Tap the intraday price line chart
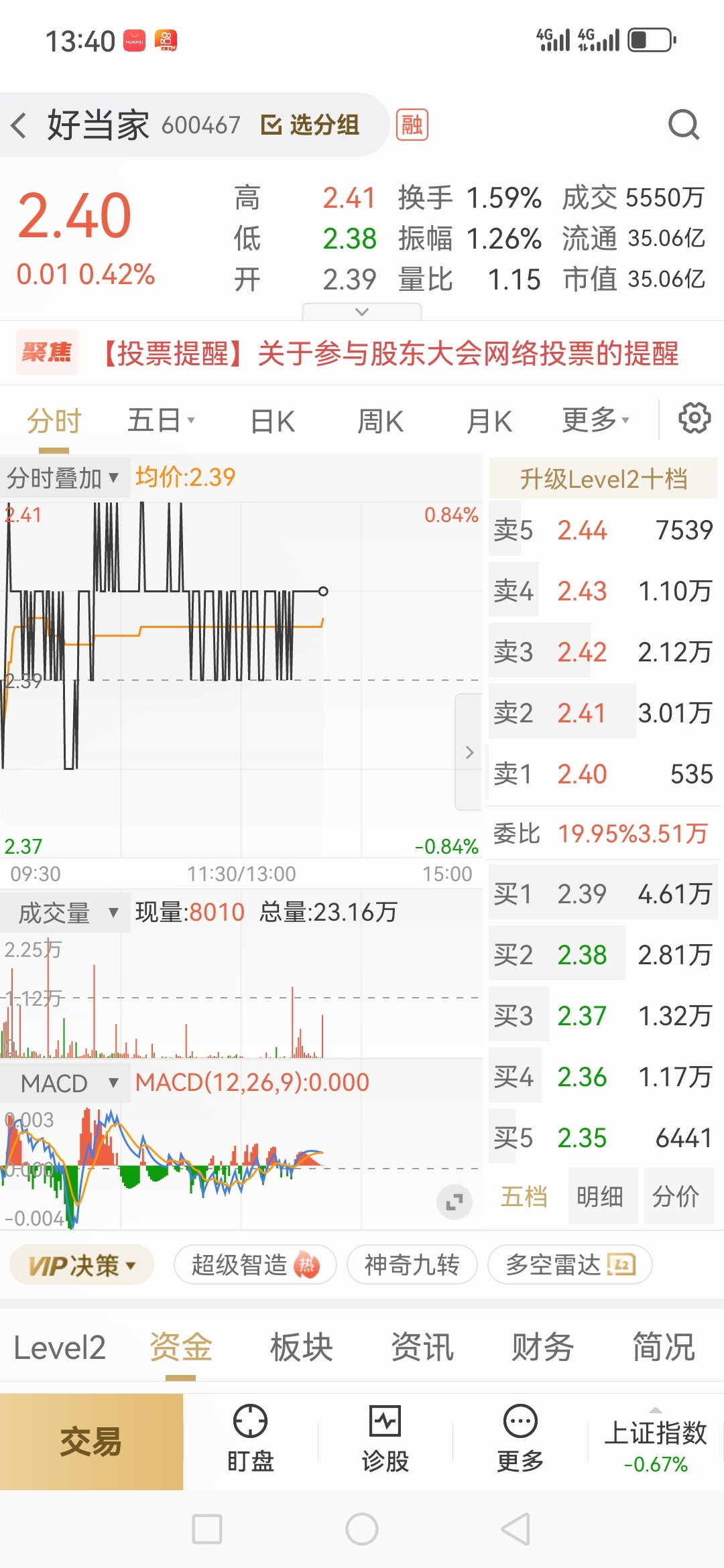Image resolution: width=724 pixels, height=1568 pixels. click(x=241, y=679)
